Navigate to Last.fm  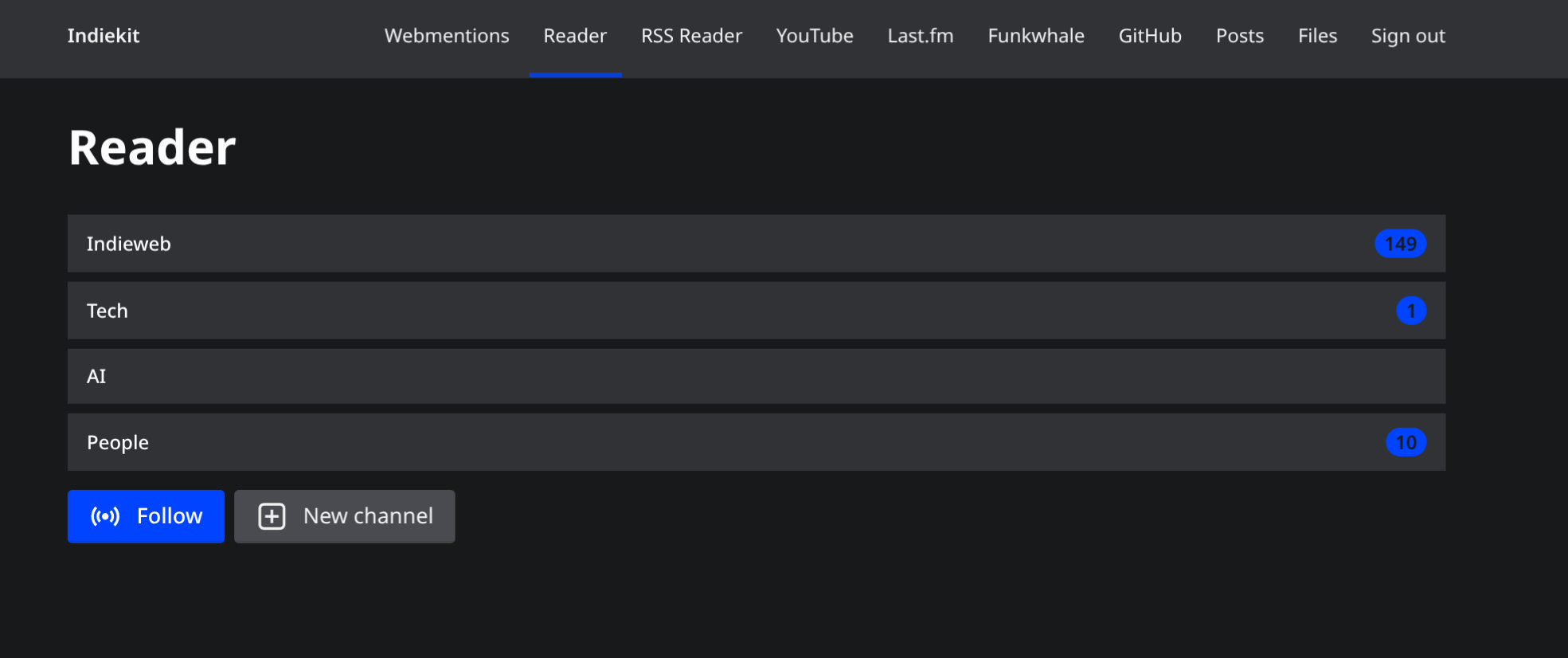921,36
